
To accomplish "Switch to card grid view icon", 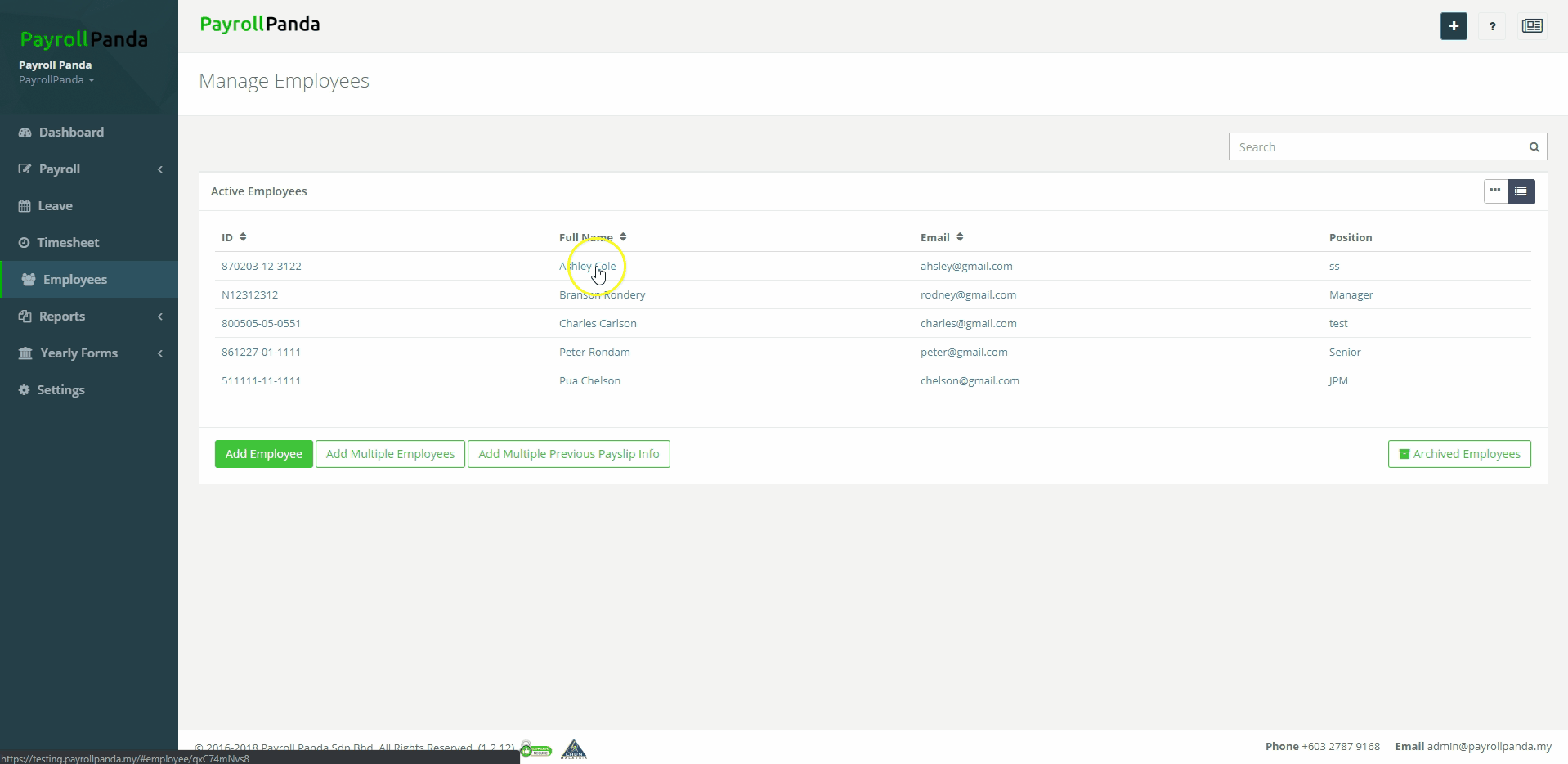I will pyautogui.click(x=1496, y=191).
